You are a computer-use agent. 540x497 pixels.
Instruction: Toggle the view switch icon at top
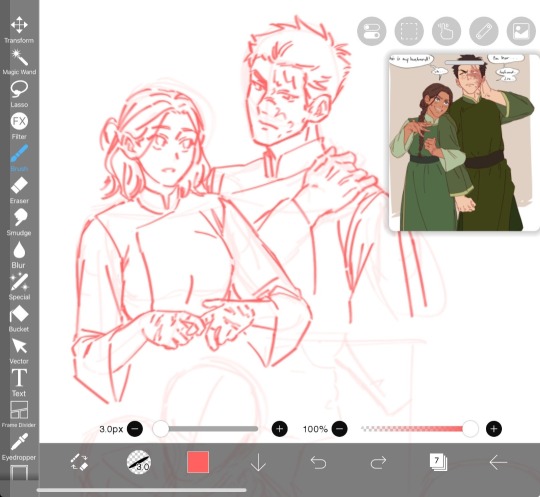click(372, 31)
